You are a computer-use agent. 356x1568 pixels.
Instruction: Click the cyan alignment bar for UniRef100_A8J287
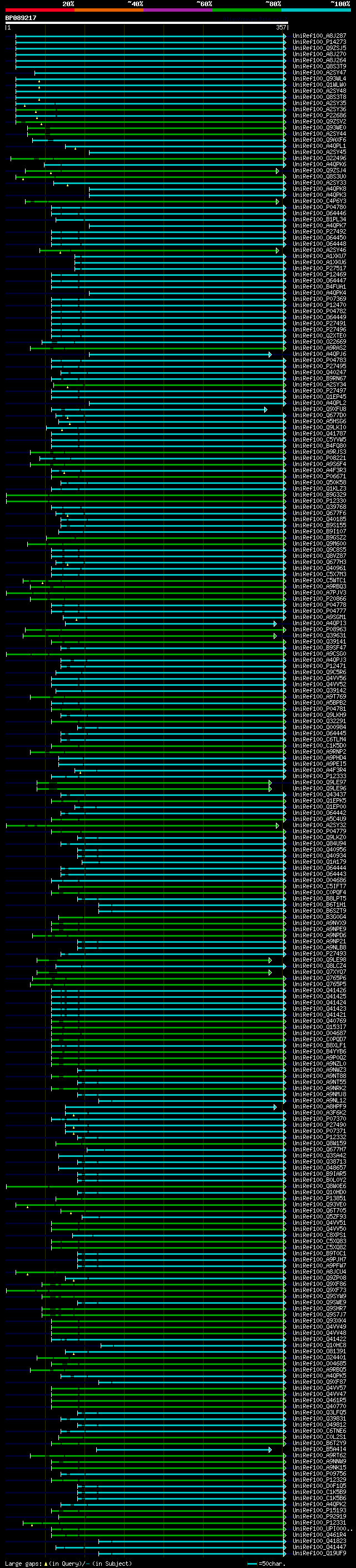[x=150, y=36]
